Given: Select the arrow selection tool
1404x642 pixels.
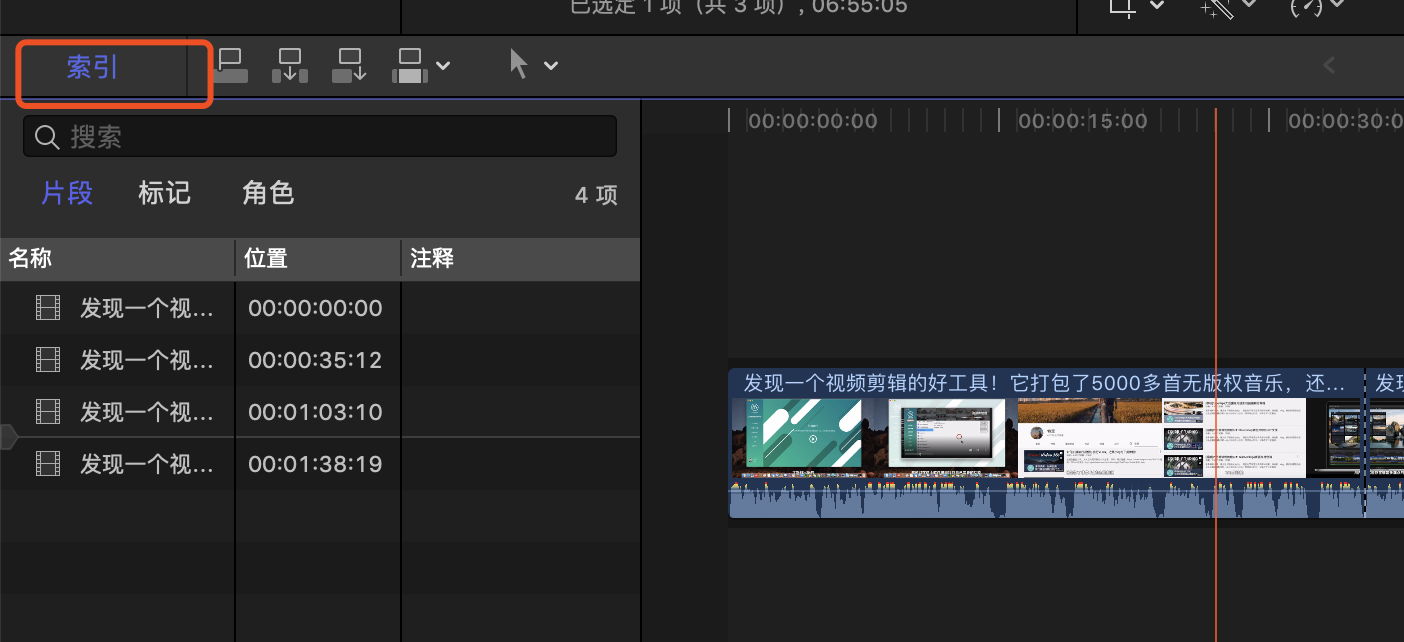Looking at the screenshot, I should [x=519, y=65].
